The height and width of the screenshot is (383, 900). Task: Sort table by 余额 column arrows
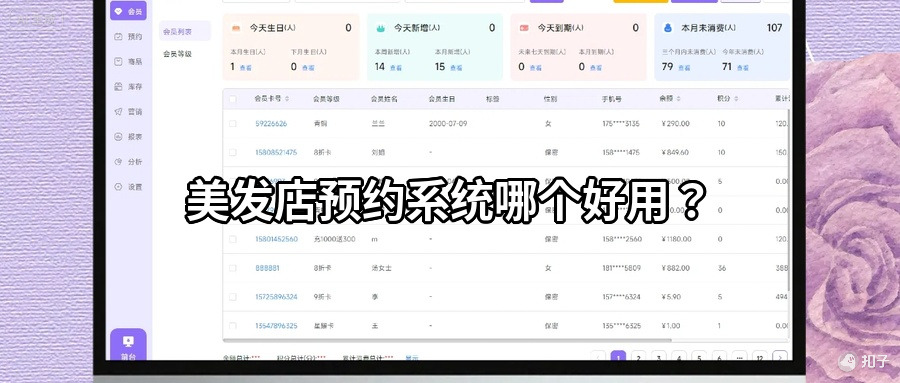pyautogui.click(x=679, y=99)
